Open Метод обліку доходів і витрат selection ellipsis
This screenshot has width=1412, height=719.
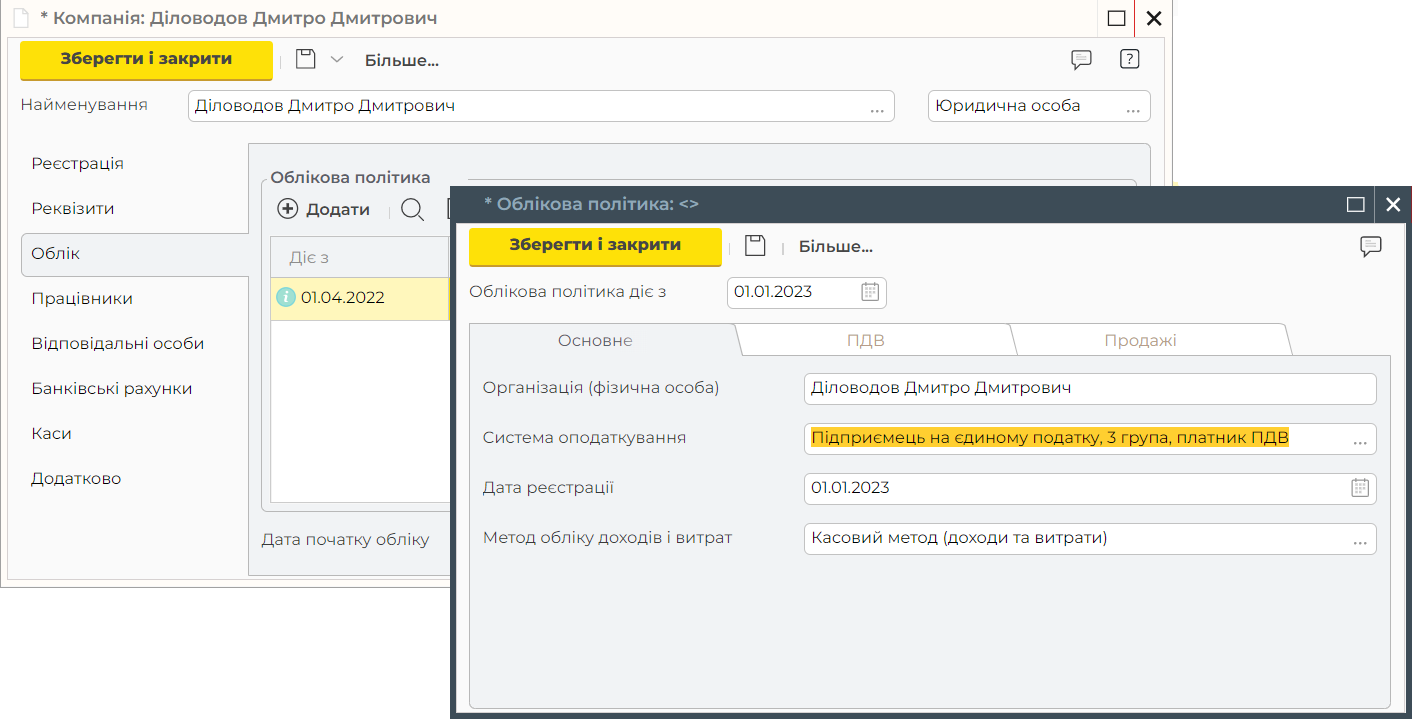coord(1360,539)
